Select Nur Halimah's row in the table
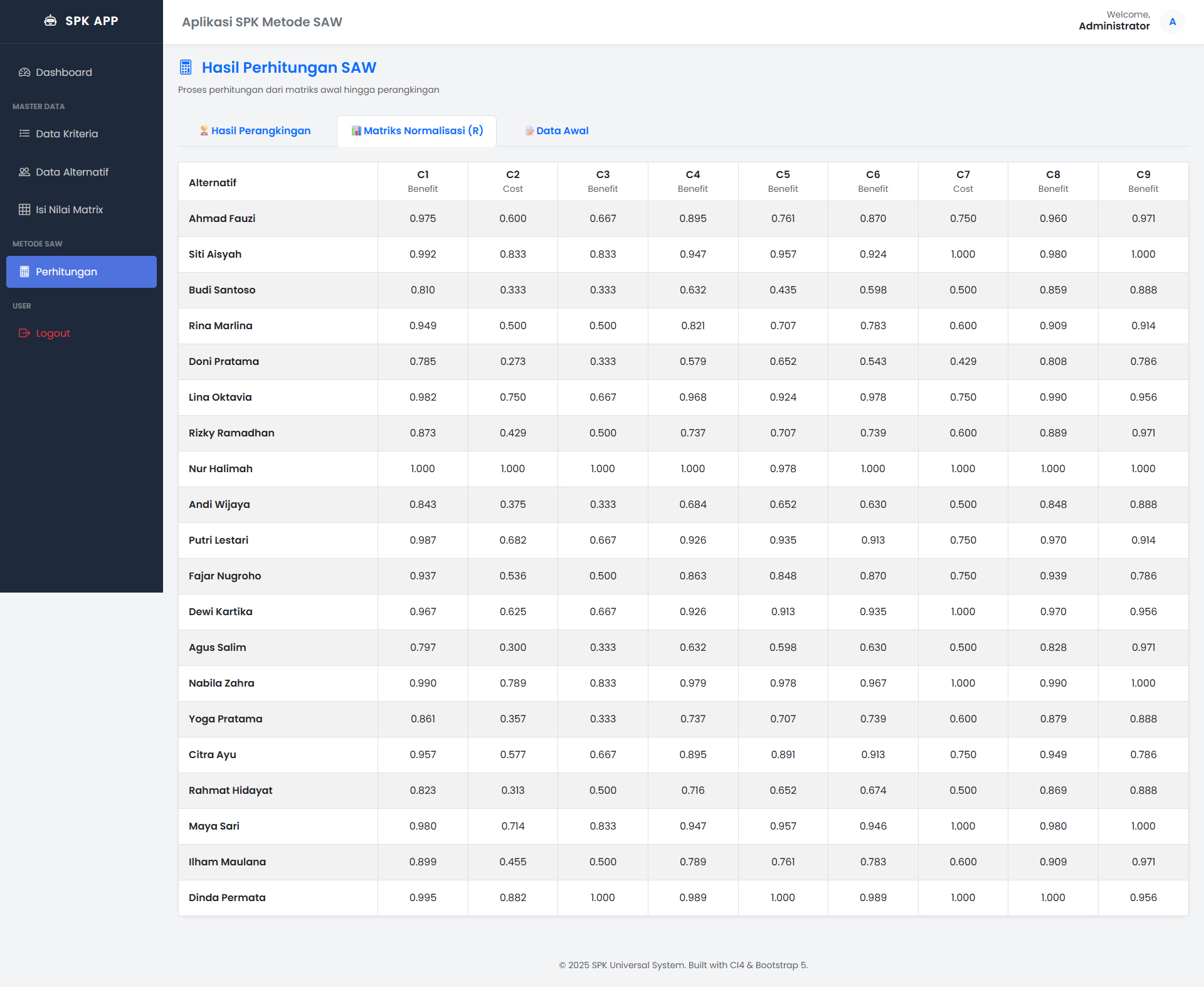1204x987 pixels. 220,468
